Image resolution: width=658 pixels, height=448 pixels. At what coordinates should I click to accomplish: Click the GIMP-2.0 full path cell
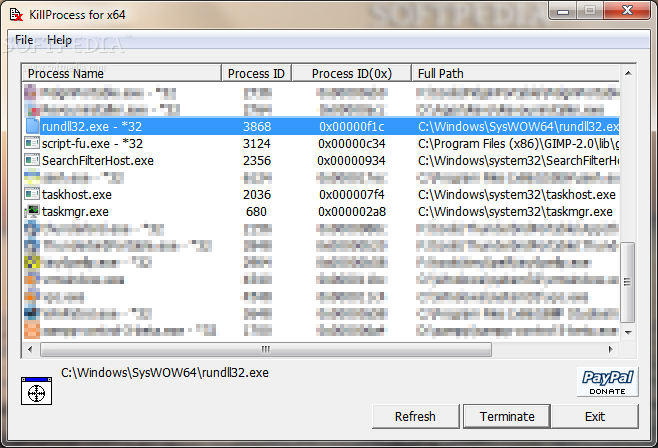[x=518, y=143]
